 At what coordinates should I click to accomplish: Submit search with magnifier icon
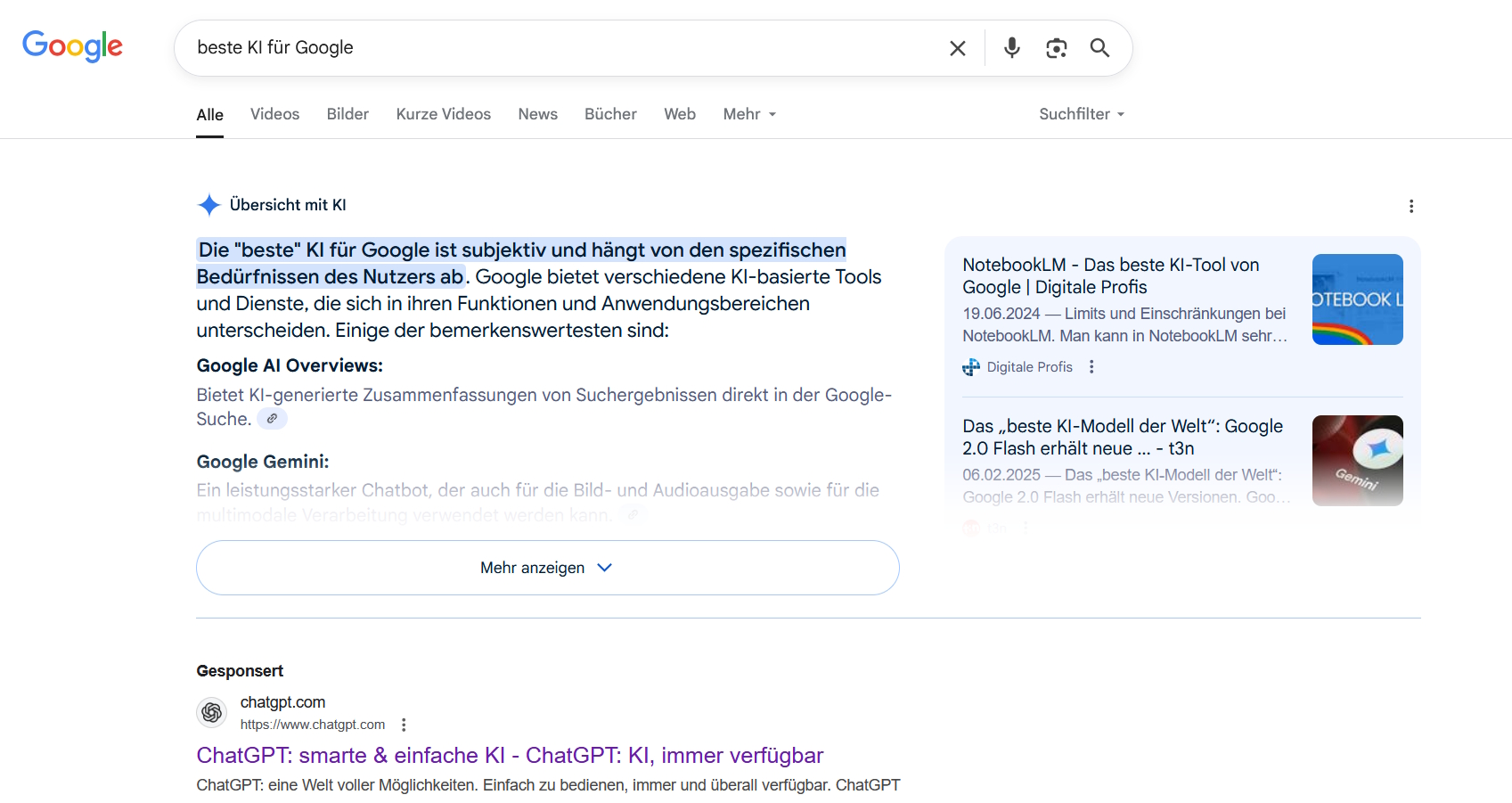point(1100,48)
